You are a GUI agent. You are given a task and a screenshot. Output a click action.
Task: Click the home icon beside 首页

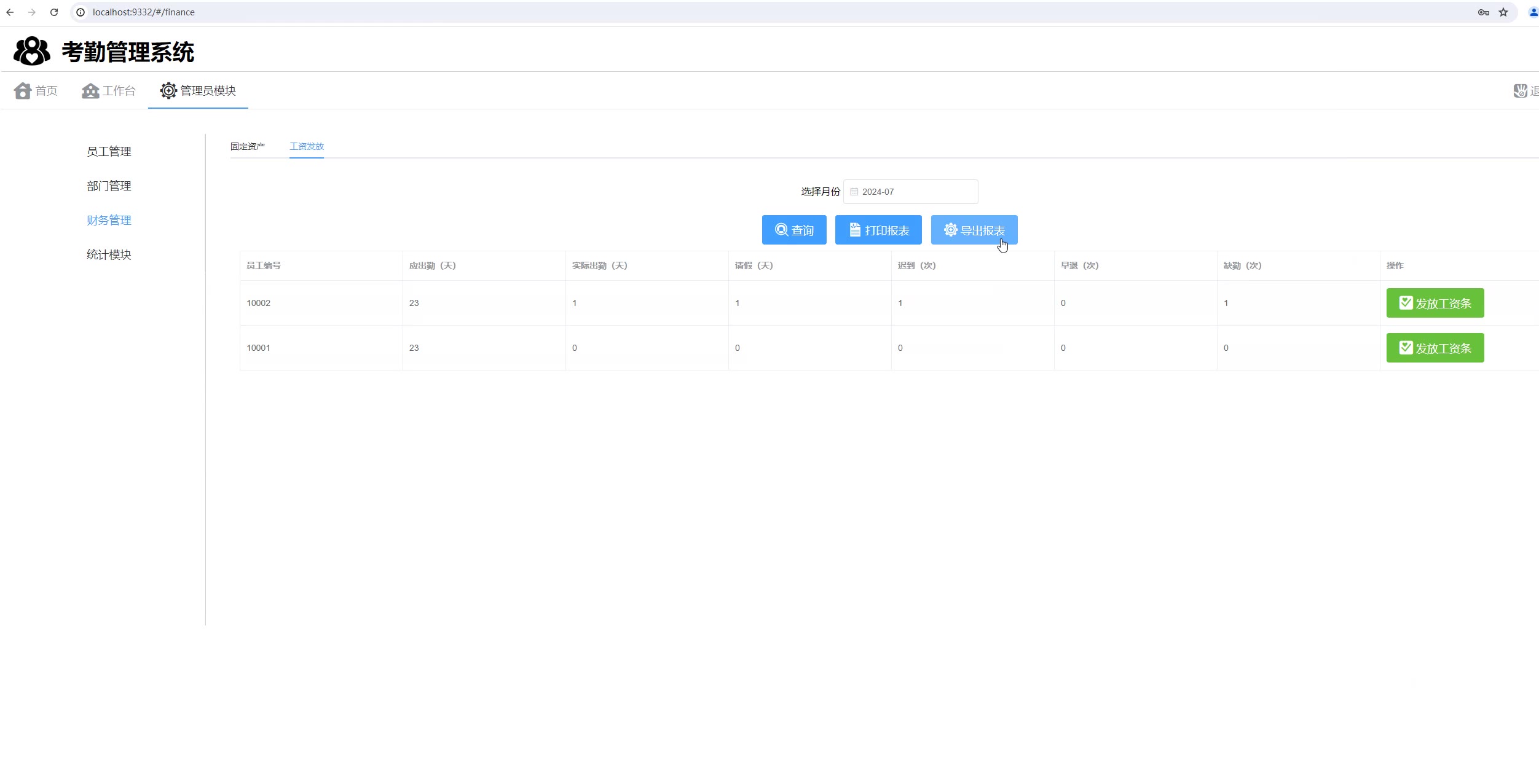click(x=23, y=91)
